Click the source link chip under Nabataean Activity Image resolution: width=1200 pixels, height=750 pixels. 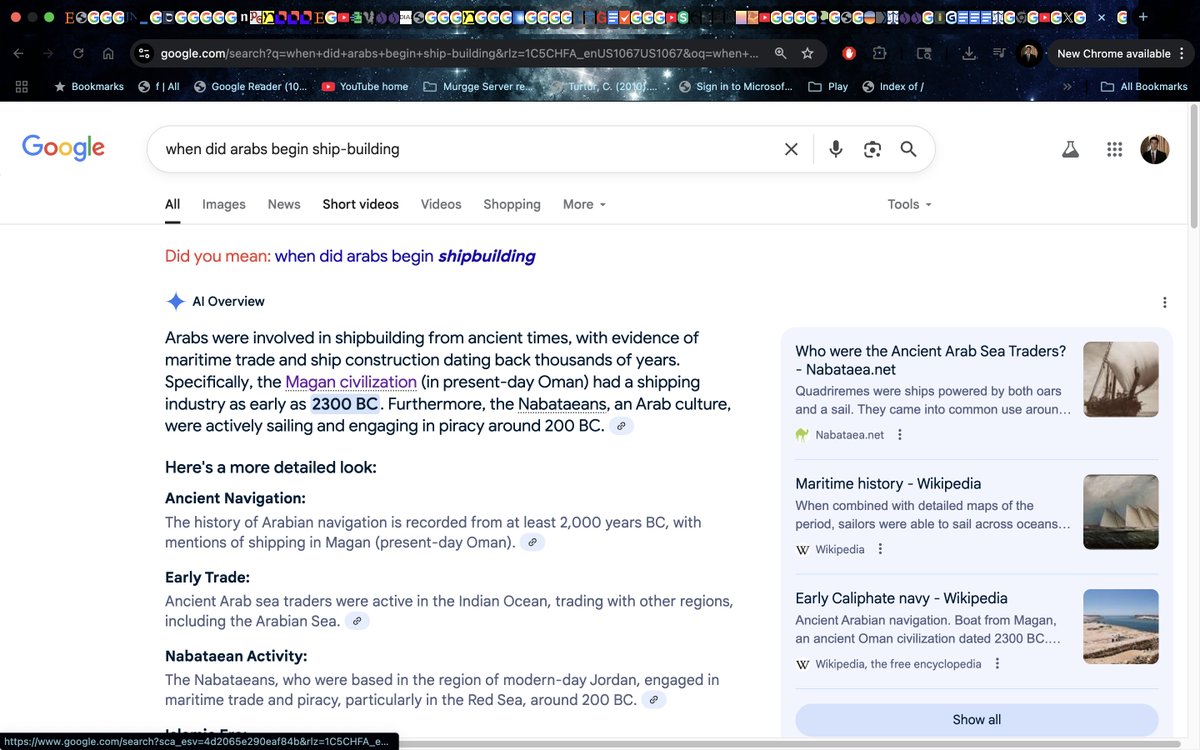coord(653,701)
